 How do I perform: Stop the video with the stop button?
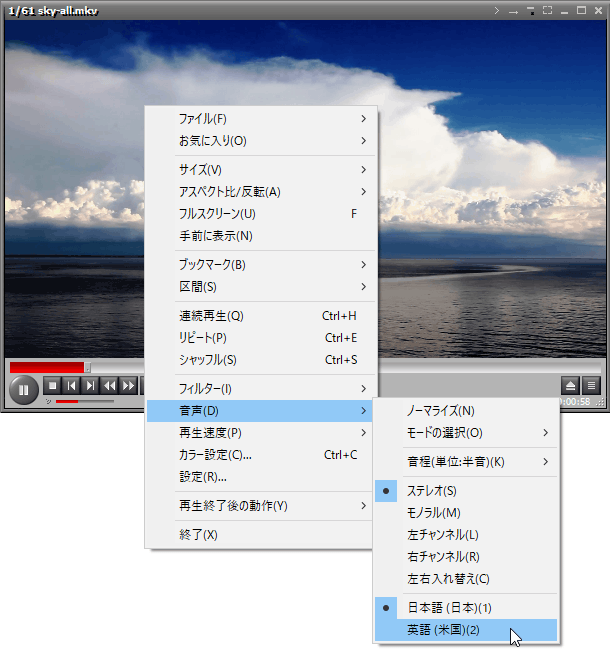click(52, 385)
